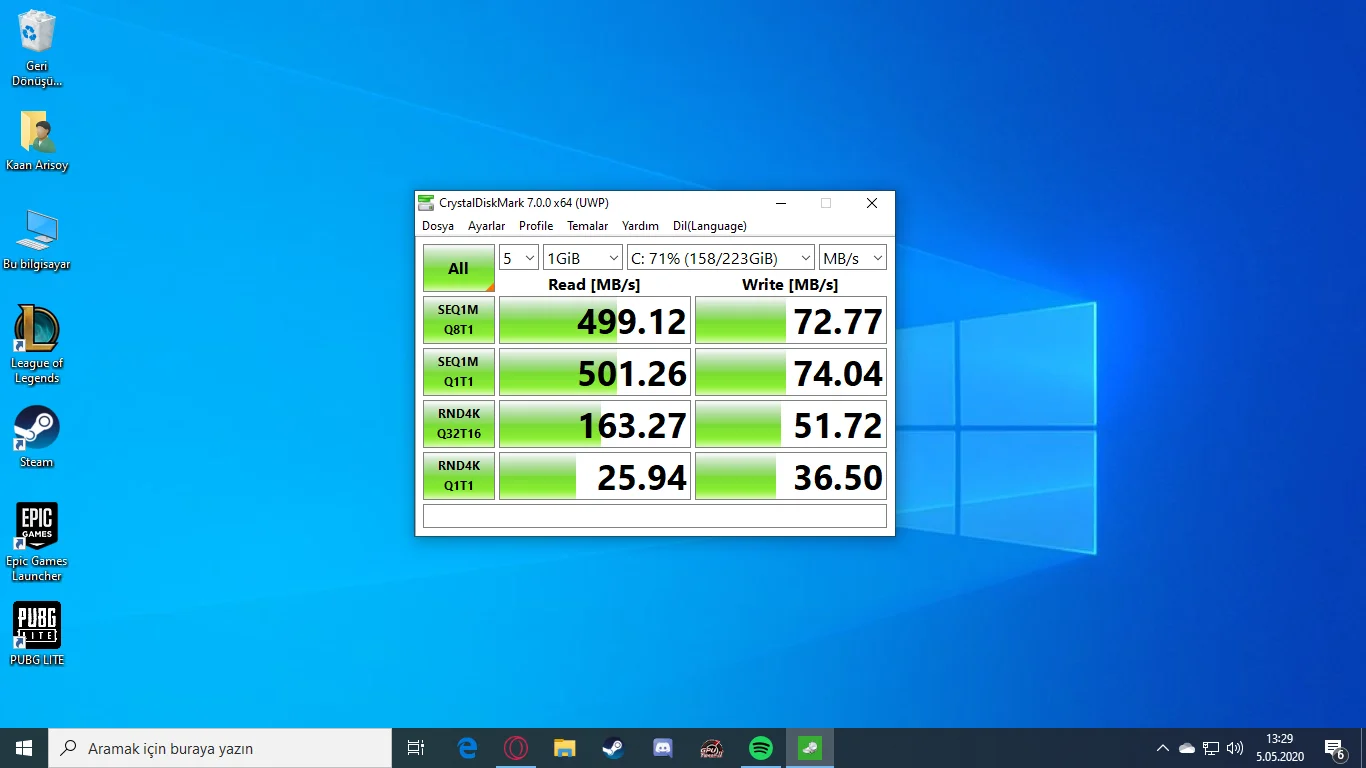Open Discord from the taskbar
The image size is (1366, 768).
662,748
